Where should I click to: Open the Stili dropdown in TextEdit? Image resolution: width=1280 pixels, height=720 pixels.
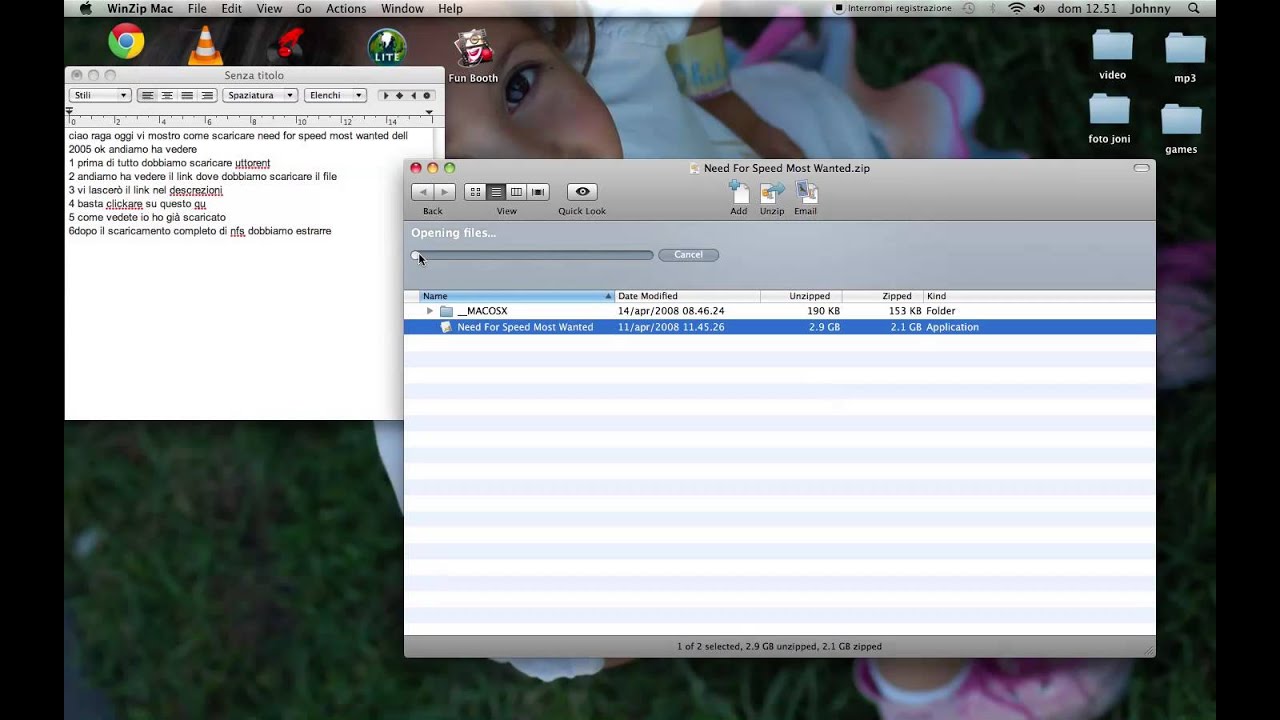pyautogui.click(x=100, y=95)
